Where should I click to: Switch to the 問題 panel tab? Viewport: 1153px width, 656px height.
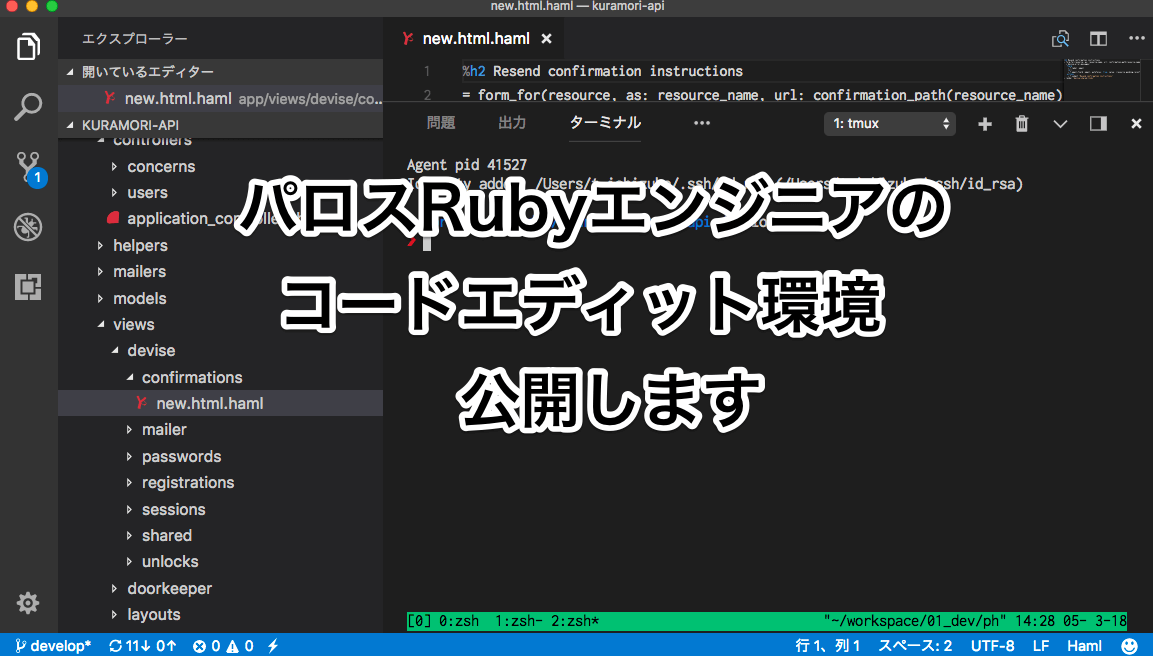[440, 123]
